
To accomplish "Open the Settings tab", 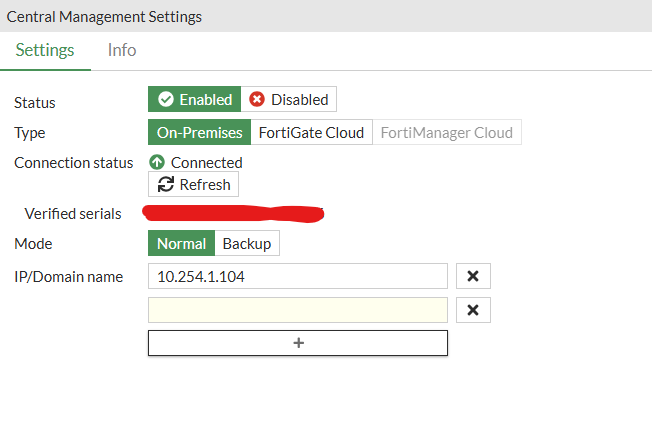I will point(45,50).
